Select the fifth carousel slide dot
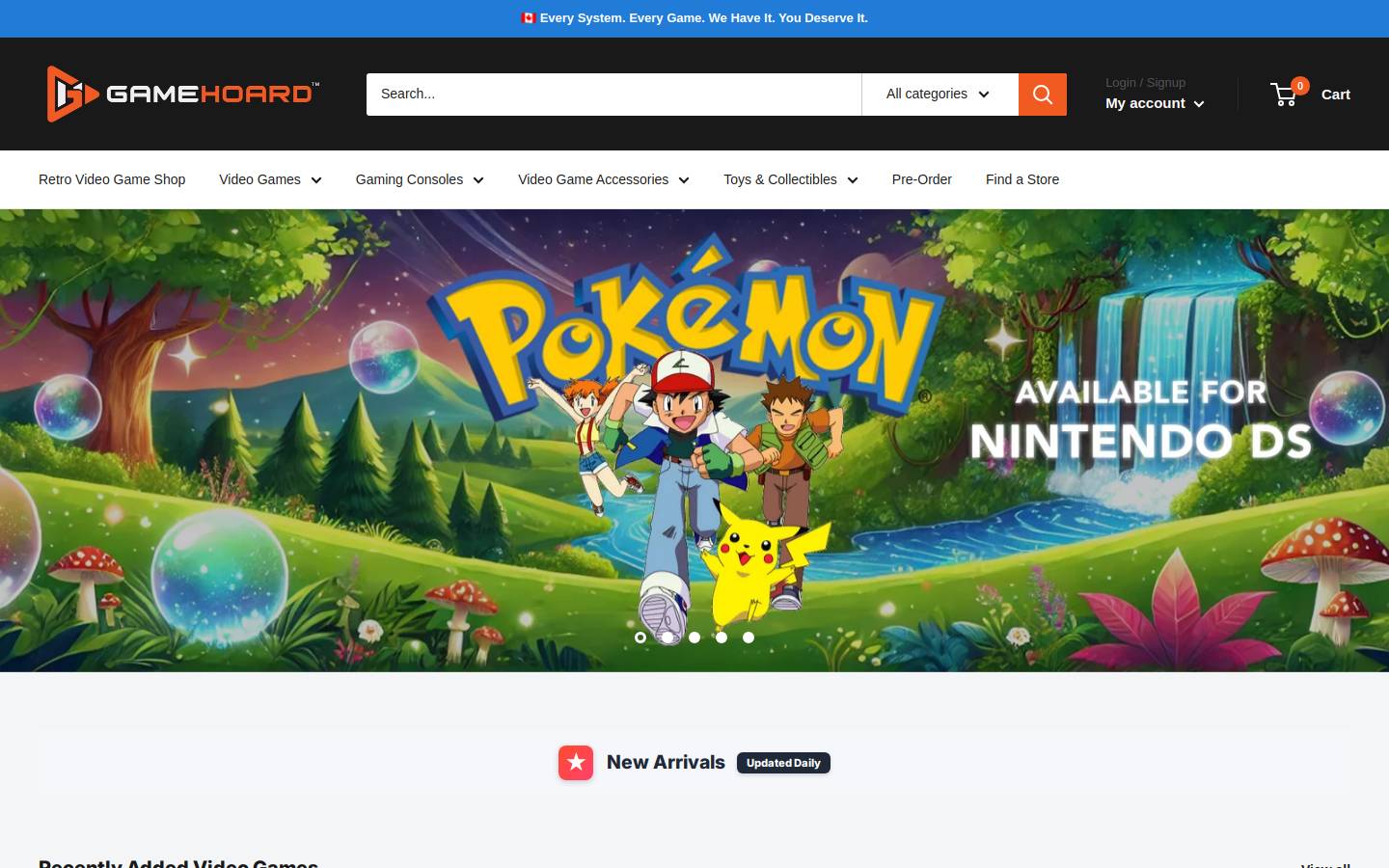 point(749,637)
